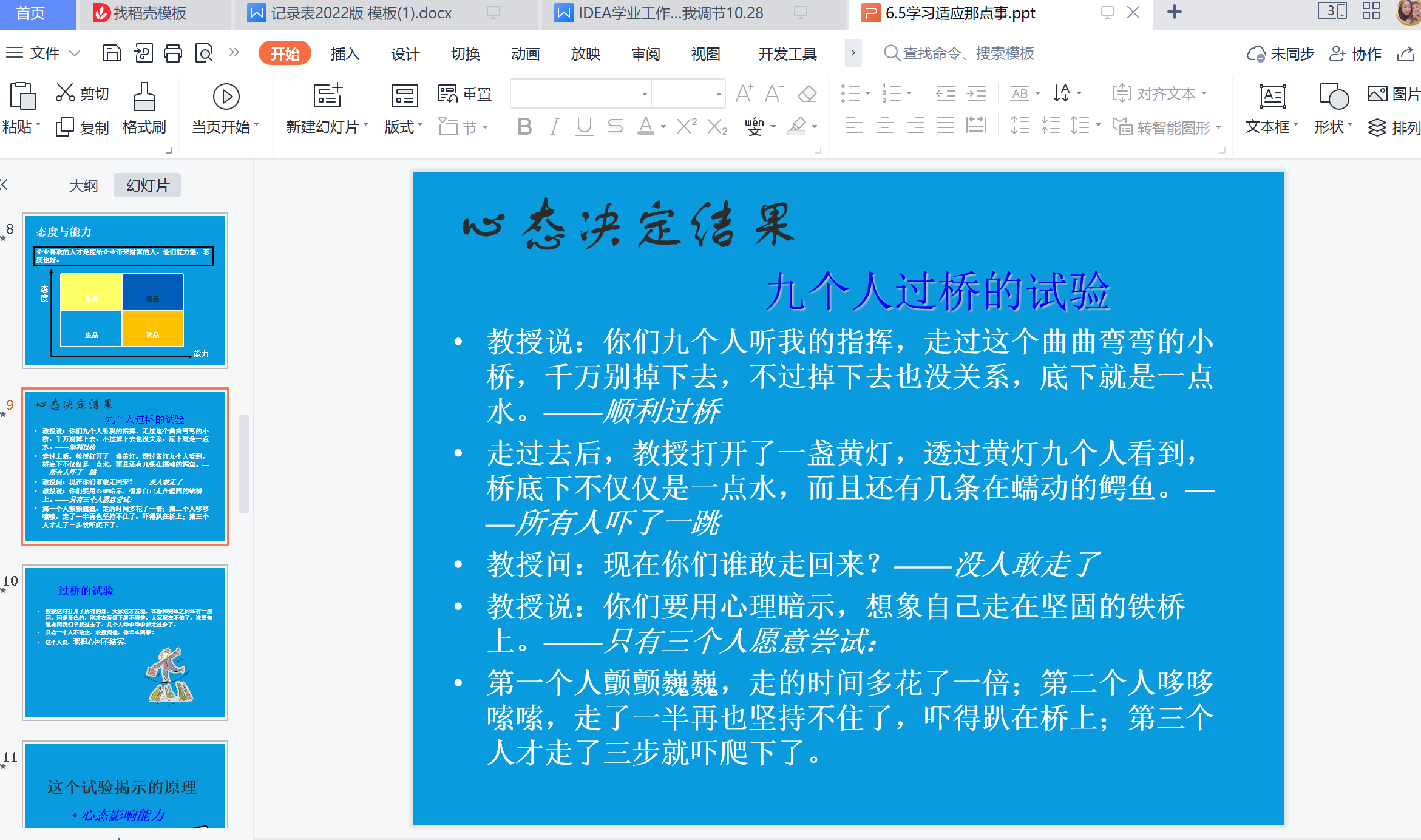The image size is (1421, 840).
Task: Click the Format Painter (格式刷) icon
Action: [x=144, y=97]
